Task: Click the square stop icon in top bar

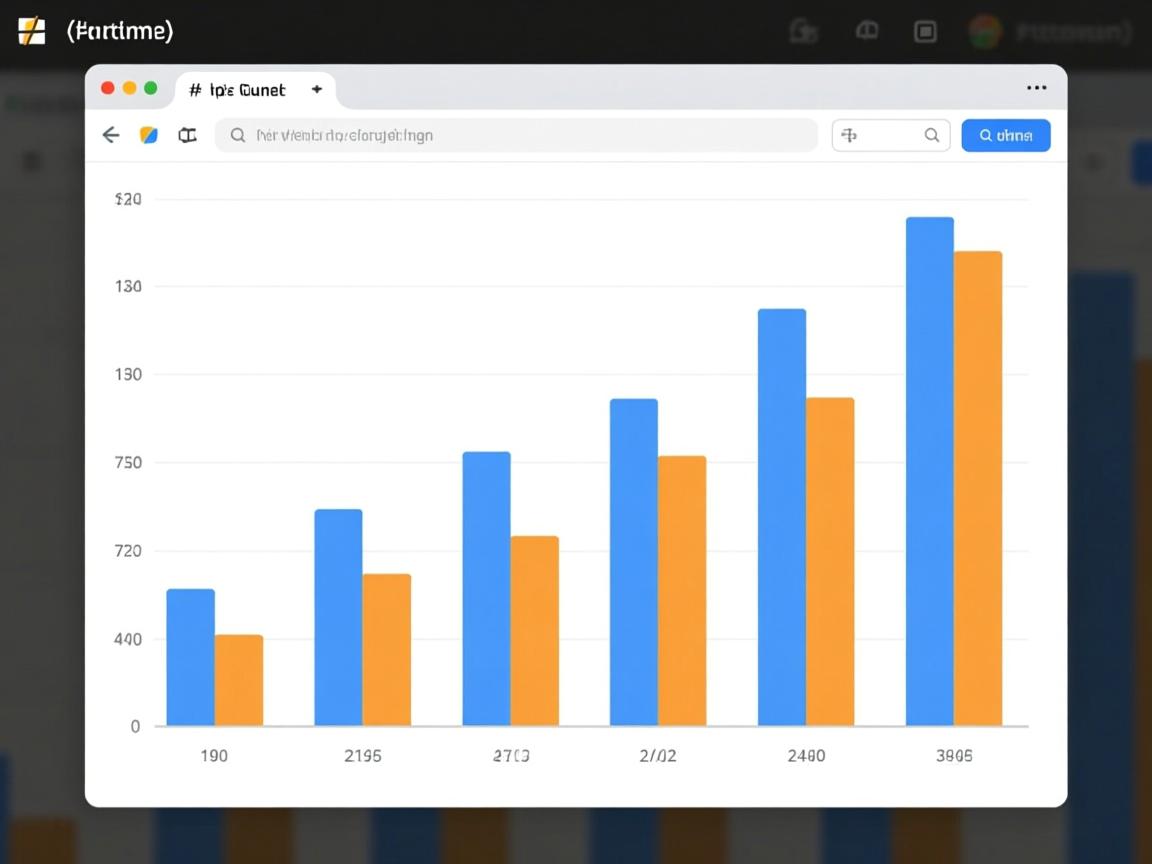Action: tap(925, 32)
